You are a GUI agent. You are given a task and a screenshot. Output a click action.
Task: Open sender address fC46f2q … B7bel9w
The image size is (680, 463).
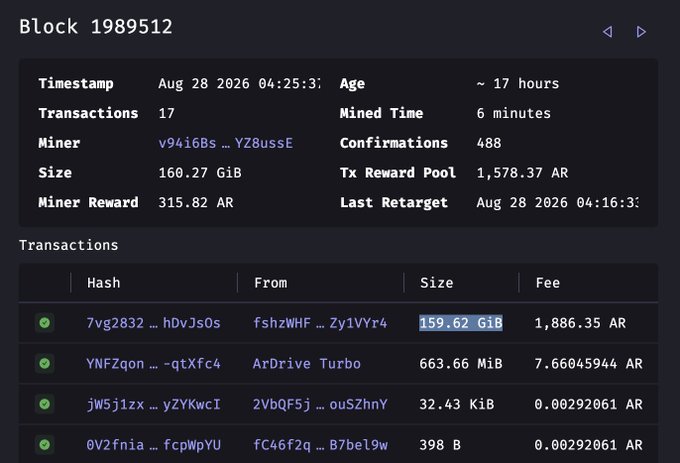click(x=320, y=445)
